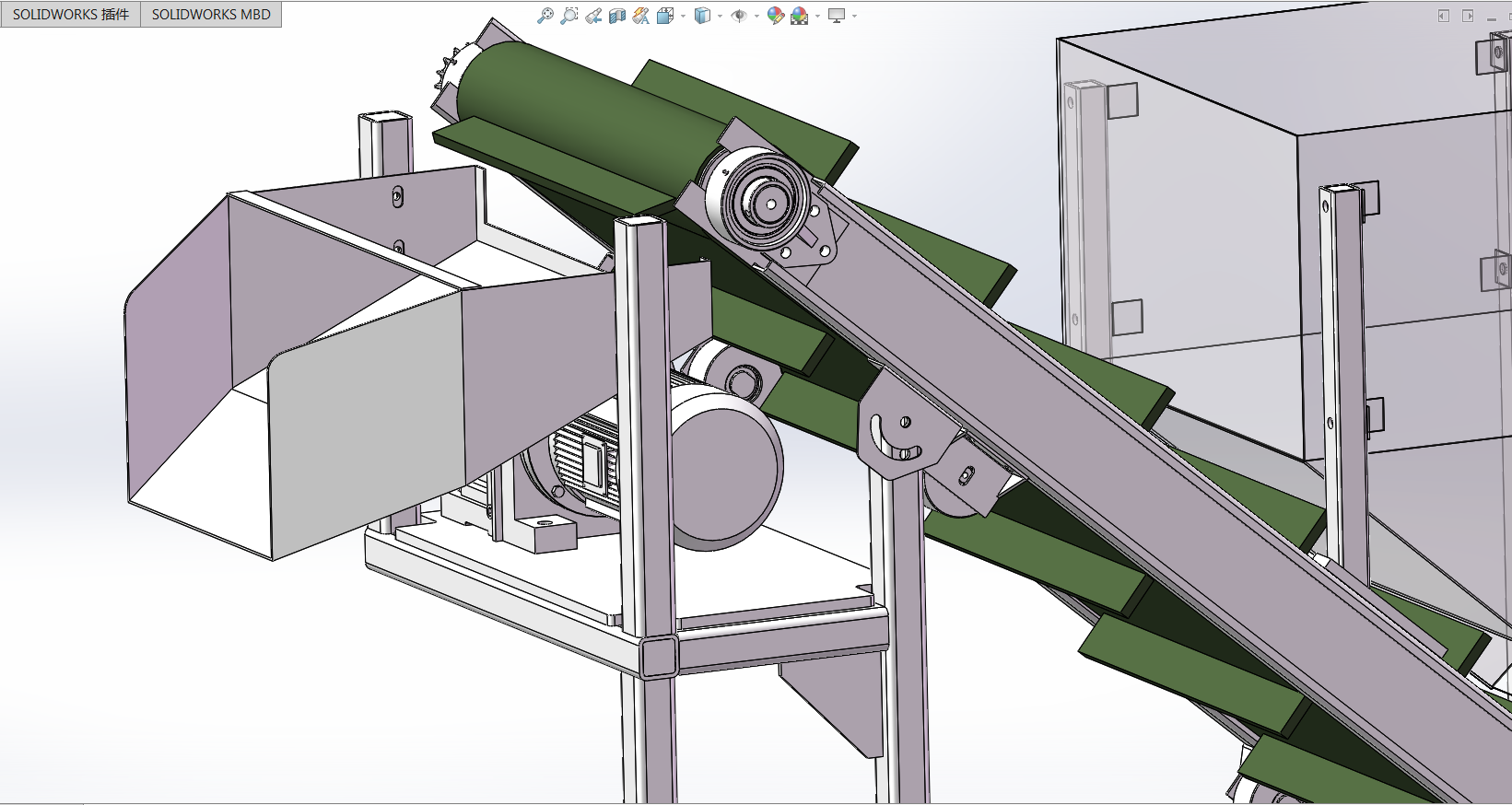Click the Apply Scene icon
This screenshot has height=805, width=1512.
[x=799, y=16]
